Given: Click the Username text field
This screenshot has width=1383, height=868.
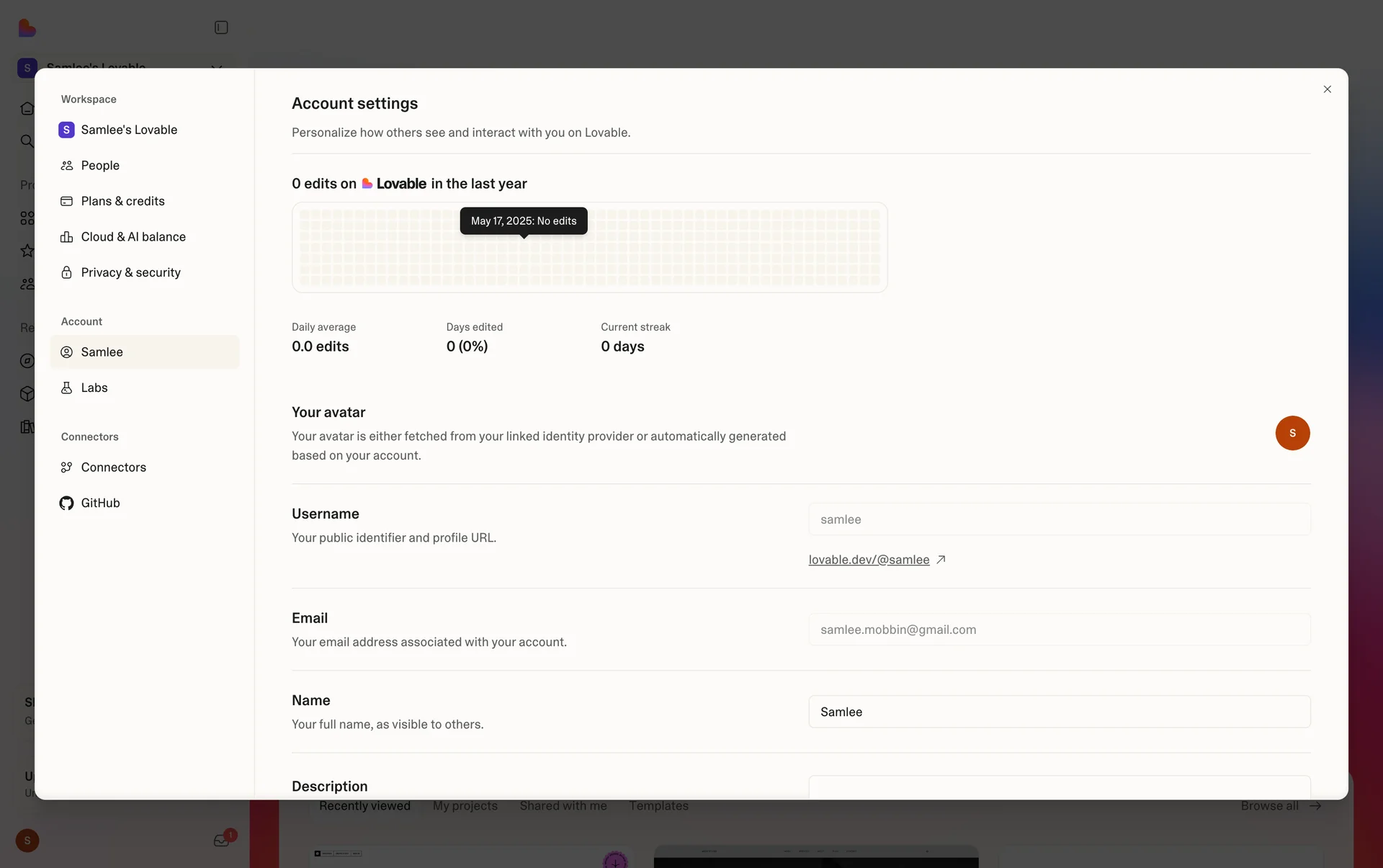Looking at the screenshot, I should coord(1059,519).
